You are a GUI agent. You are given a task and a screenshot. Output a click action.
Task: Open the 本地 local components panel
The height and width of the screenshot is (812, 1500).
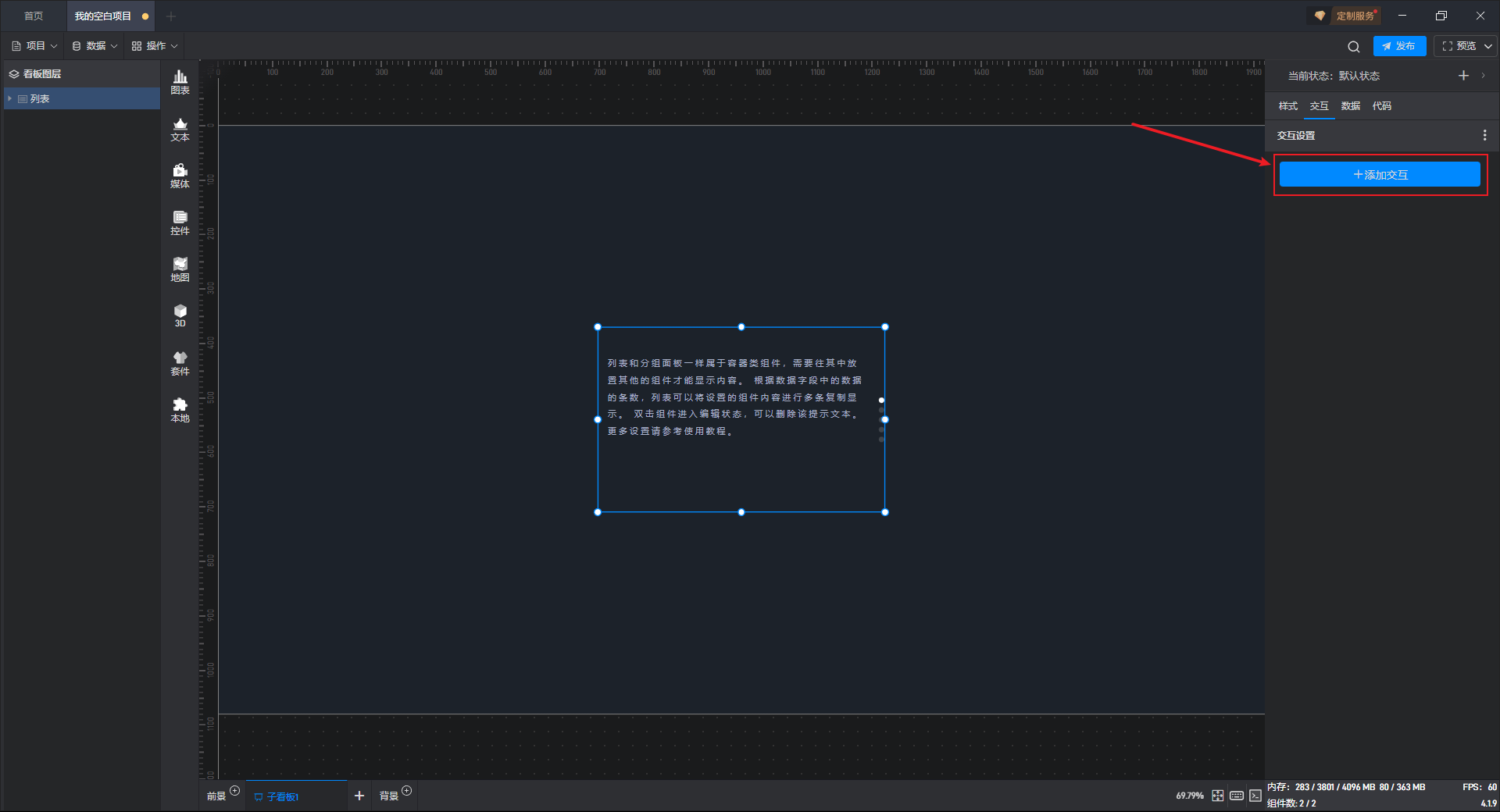180,410
